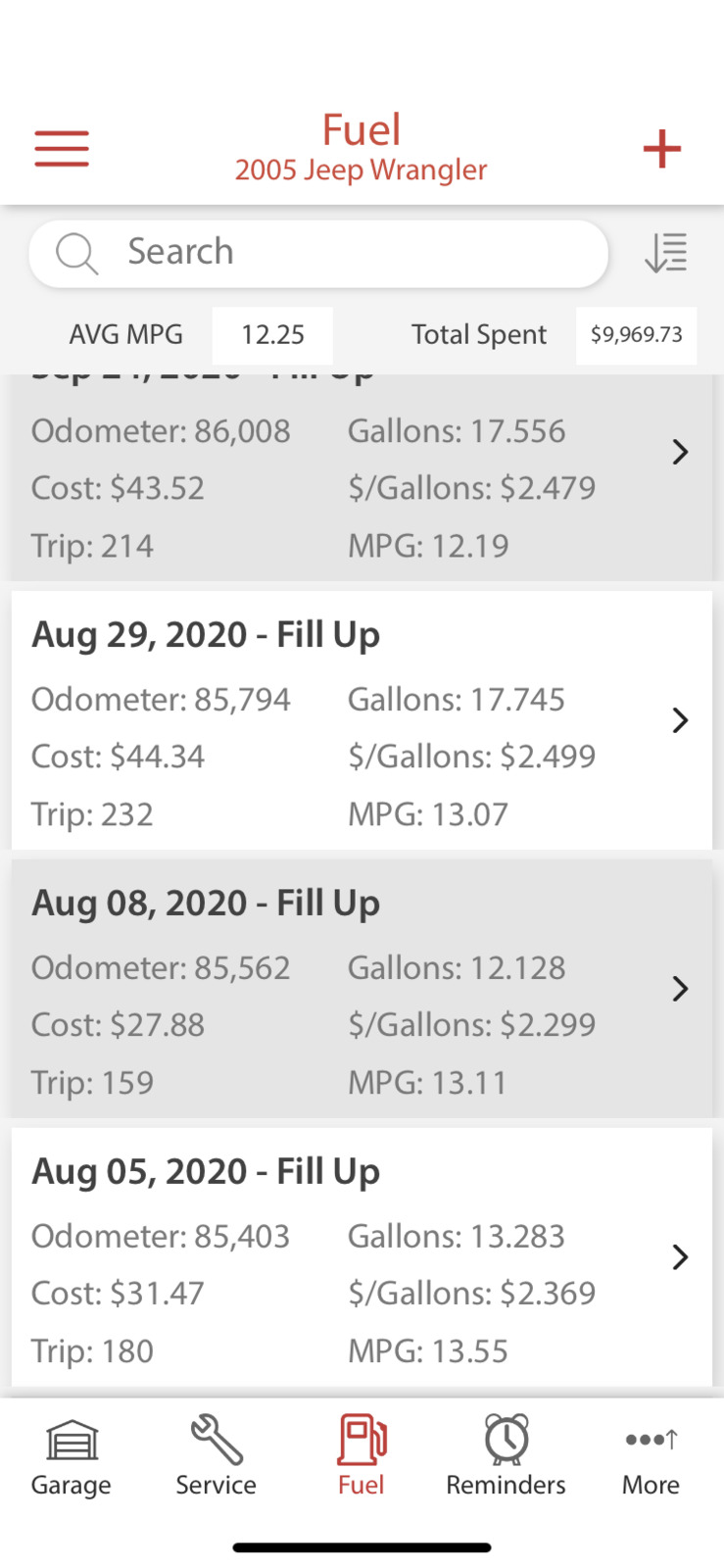
Task: Tap the AVG MPG 12.25 value
Action: [x=272, y=335]
